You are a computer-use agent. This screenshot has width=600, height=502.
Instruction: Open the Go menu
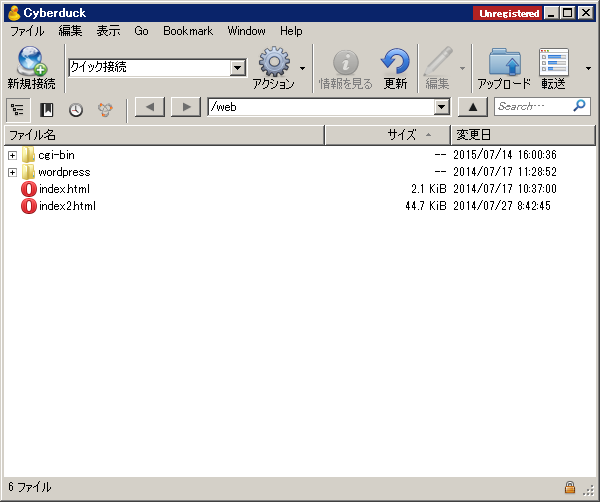click(x=141, y=31)
